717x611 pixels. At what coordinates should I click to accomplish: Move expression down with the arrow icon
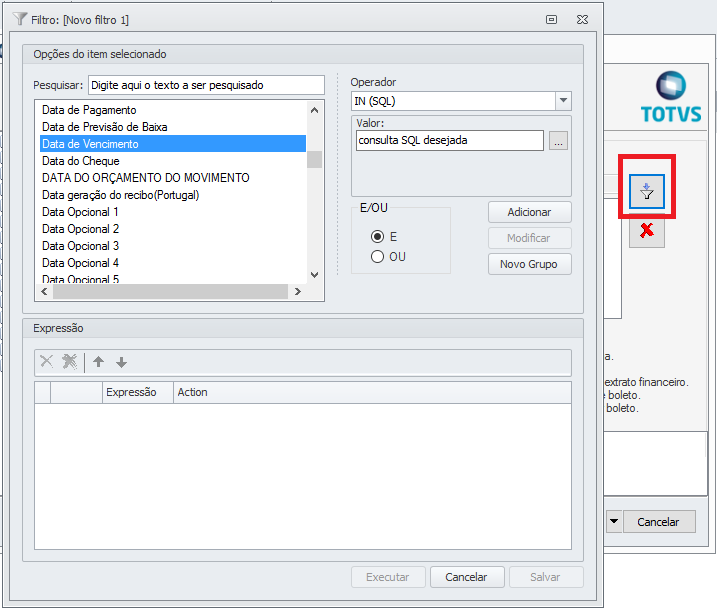[121, 362]
